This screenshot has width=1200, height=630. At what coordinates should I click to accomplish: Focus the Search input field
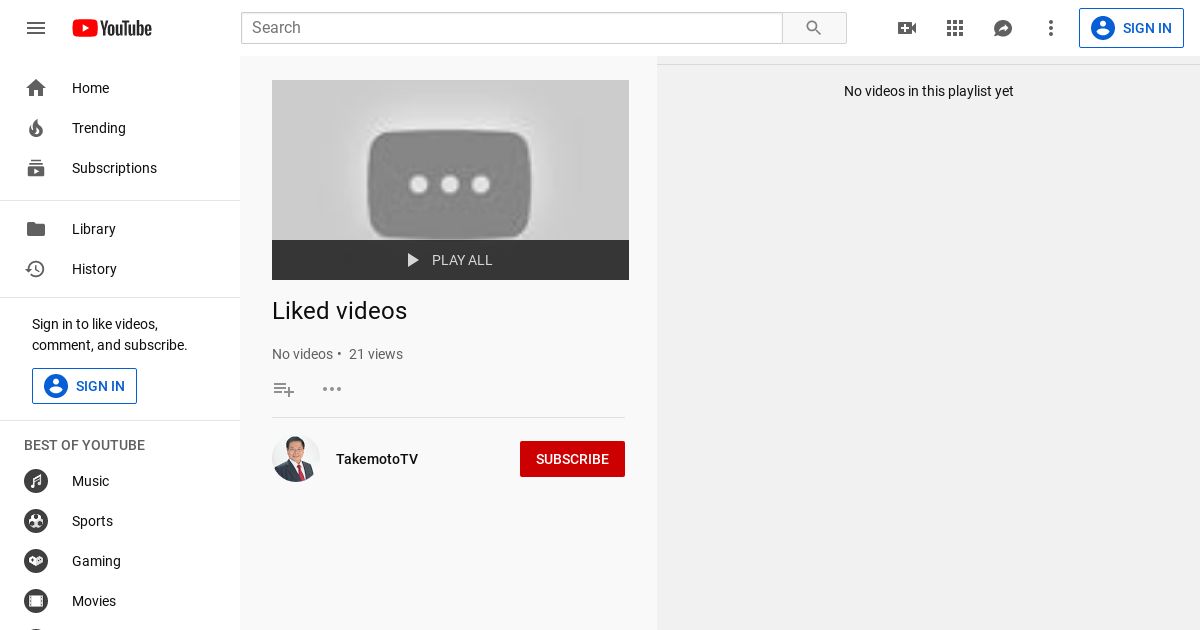point(512,28)
